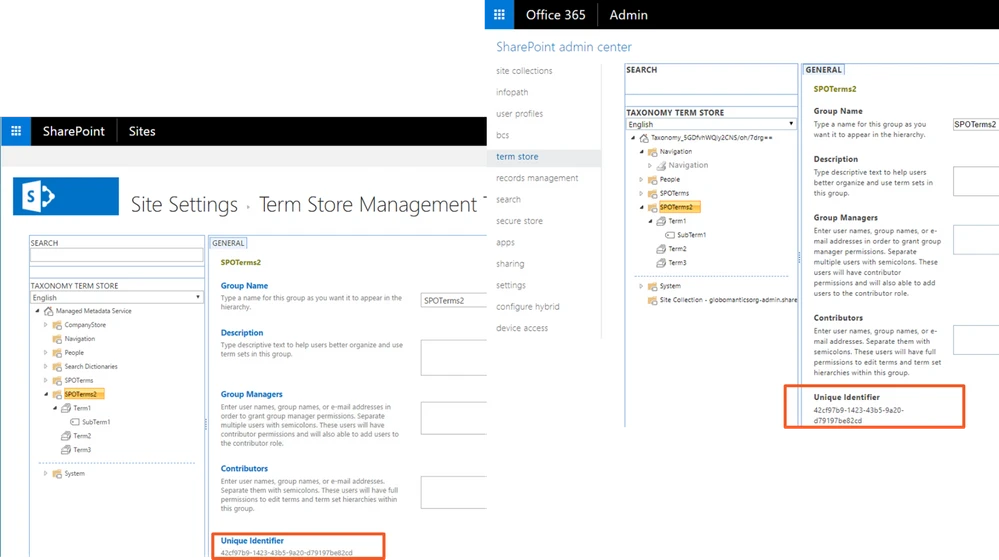Expand the SPOTerms group in admin center tree
The width and height of the screenshot is (999, 560).
(642, 193)
